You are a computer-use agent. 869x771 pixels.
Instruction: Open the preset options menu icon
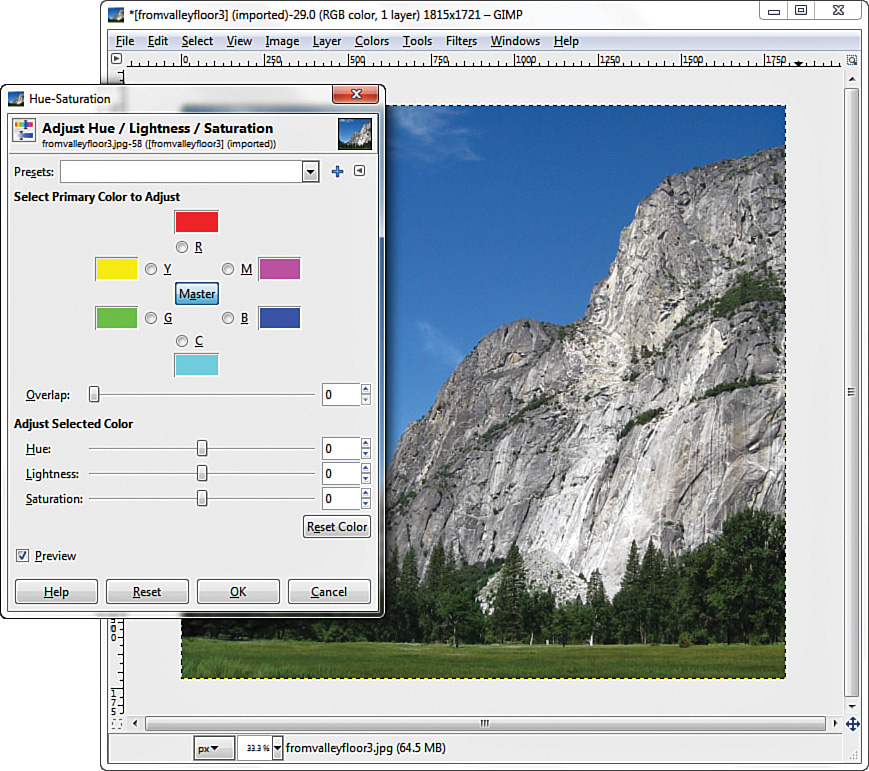click(x=358, y=171)
